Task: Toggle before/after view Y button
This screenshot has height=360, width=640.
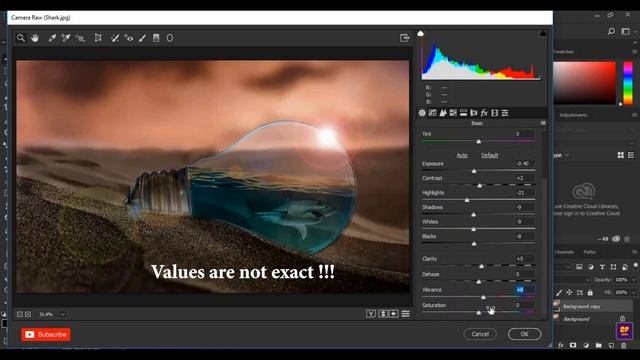Action: [371, 313]
